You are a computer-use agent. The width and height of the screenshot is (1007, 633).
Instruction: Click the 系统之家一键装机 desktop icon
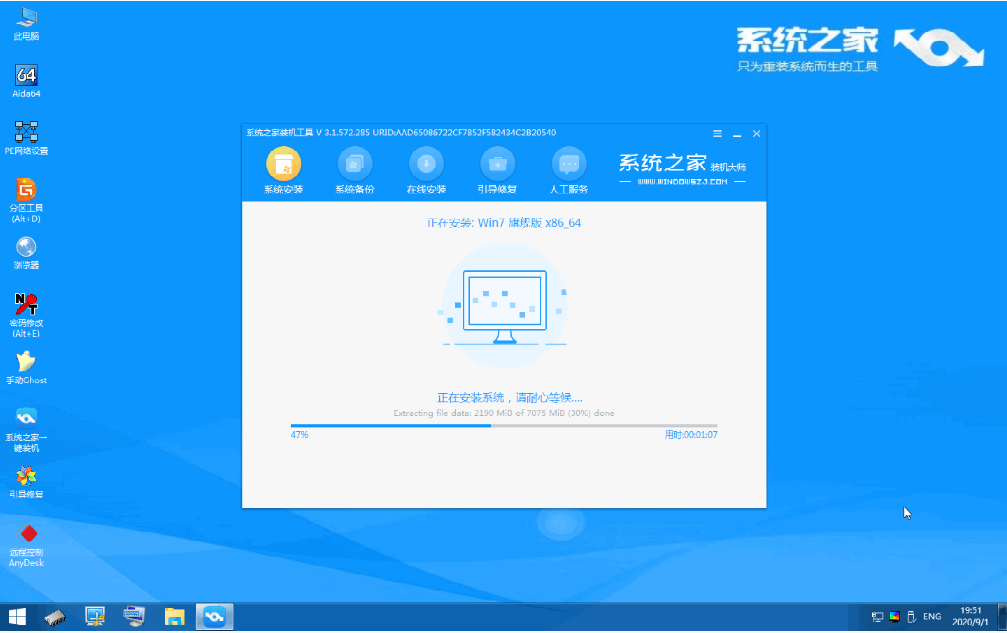coord(26,425)
